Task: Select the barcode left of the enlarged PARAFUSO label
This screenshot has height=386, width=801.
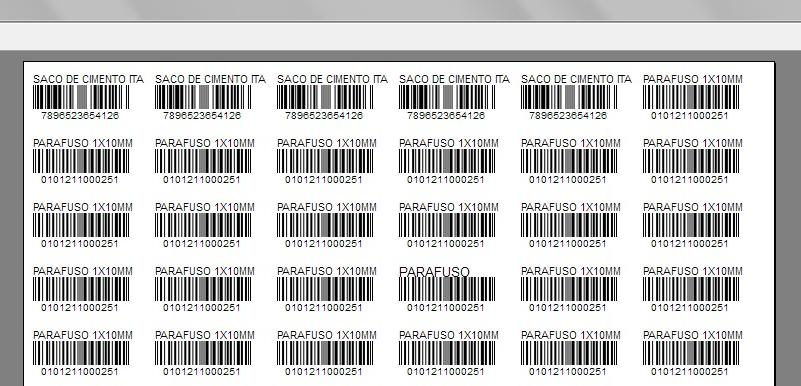Action: pos(325,289)
